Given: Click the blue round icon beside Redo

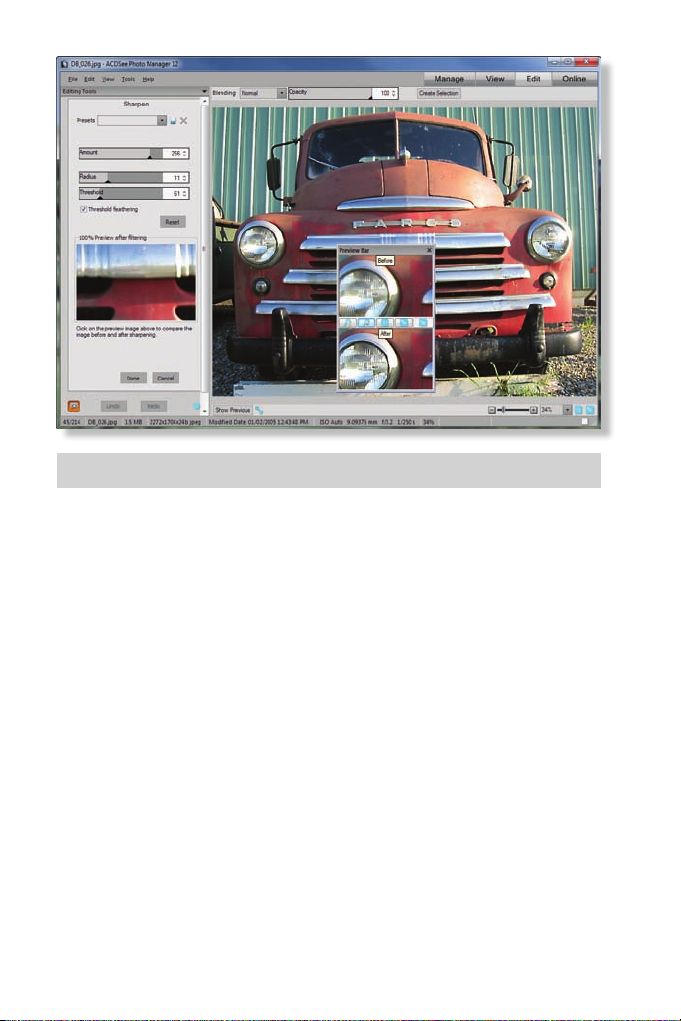Looking at the screenshot, I should pyautogui.click(x=197, y=406).
